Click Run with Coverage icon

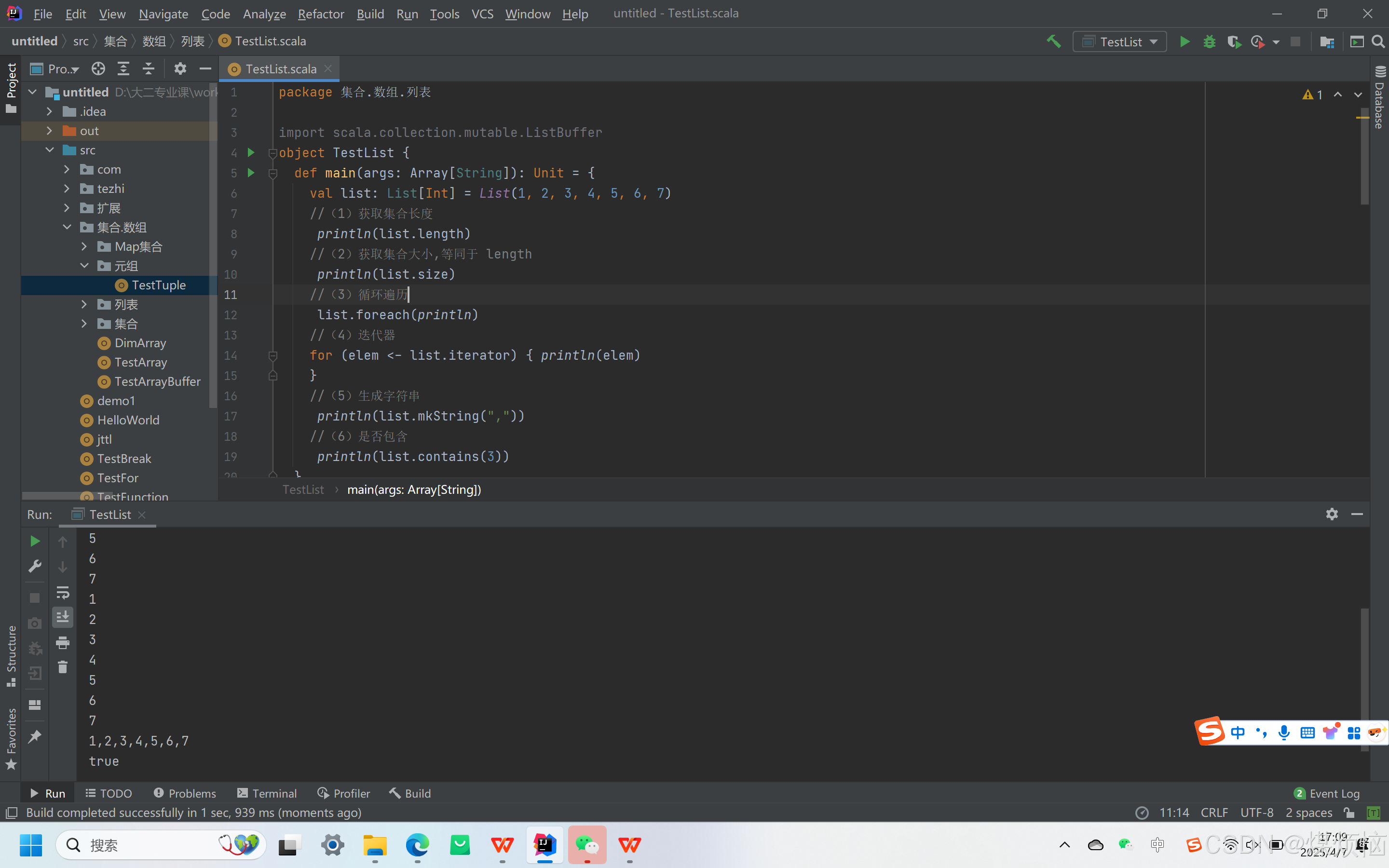1233,41
